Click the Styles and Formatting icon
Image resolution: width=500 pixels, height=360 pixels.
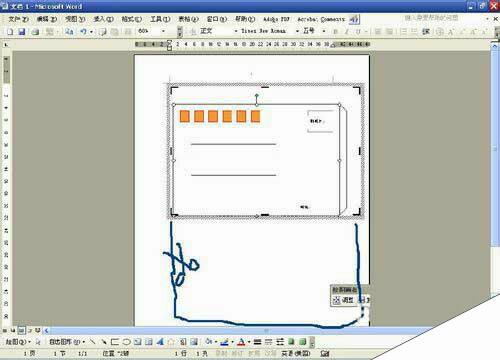tap(193, 32)
